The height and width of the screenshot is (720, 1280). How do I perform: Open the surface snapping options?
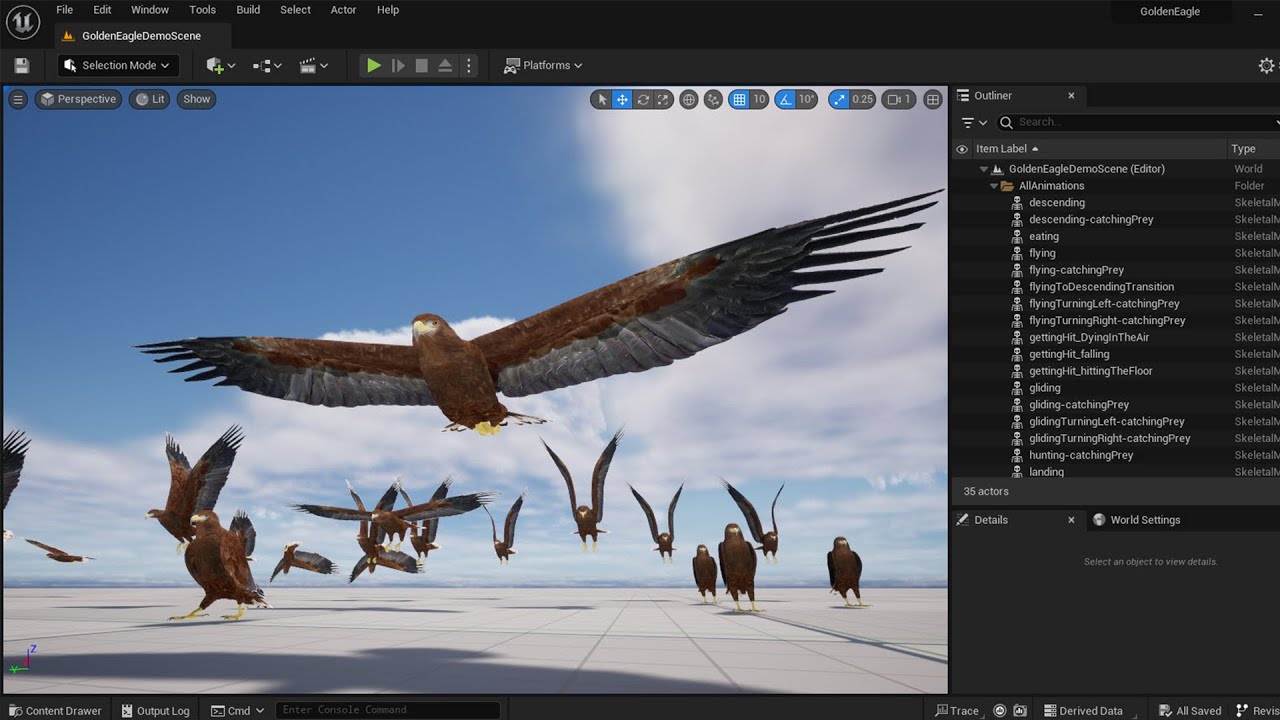(713, 99)
